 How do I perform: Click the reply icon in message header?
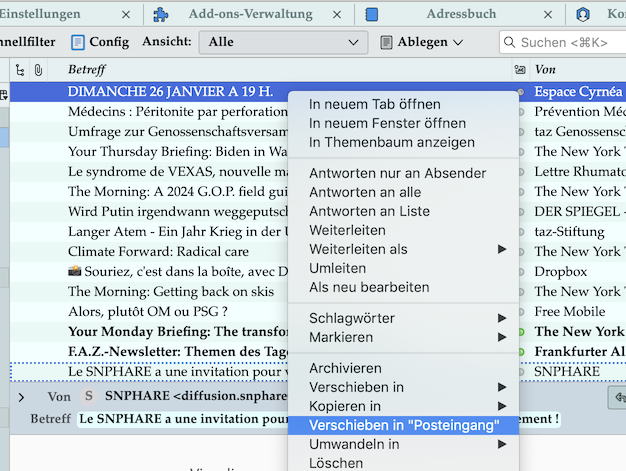point(617,396)
